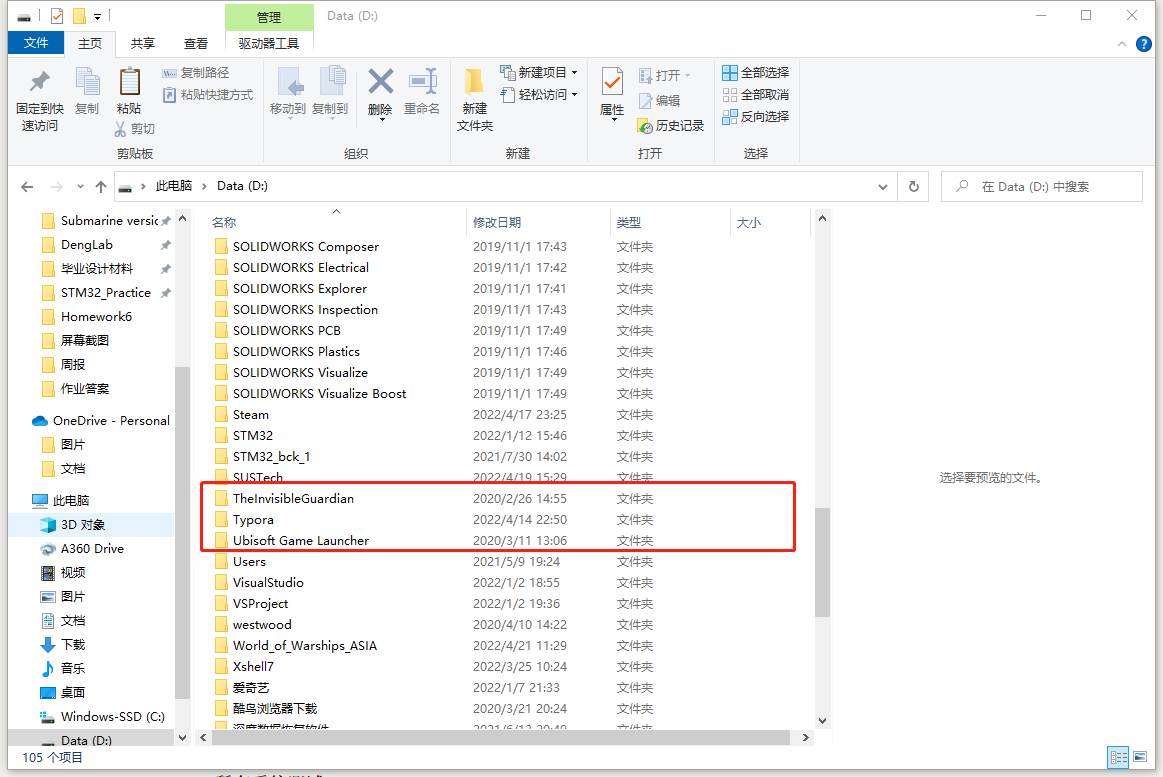The height and width of the screenshot is (777, 1163).
Task: Create a folder with the 新建文件夹 icon
Action: tap(473, 94)
